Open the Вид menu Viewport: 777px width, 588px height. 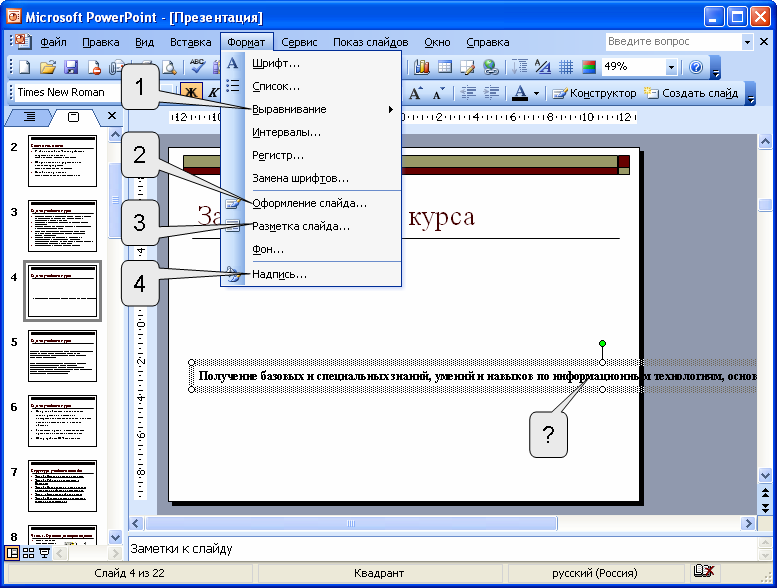[144, 43]
